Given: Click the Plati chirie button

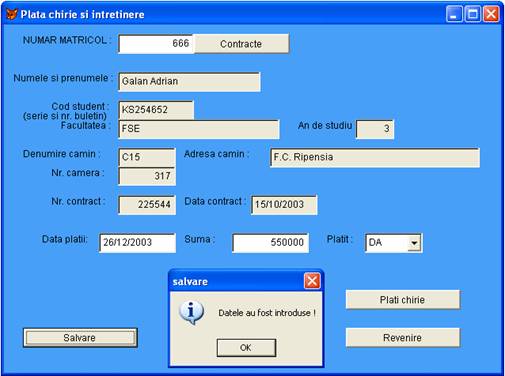Looking at the screenshot, I should click(x=403, y=300).
